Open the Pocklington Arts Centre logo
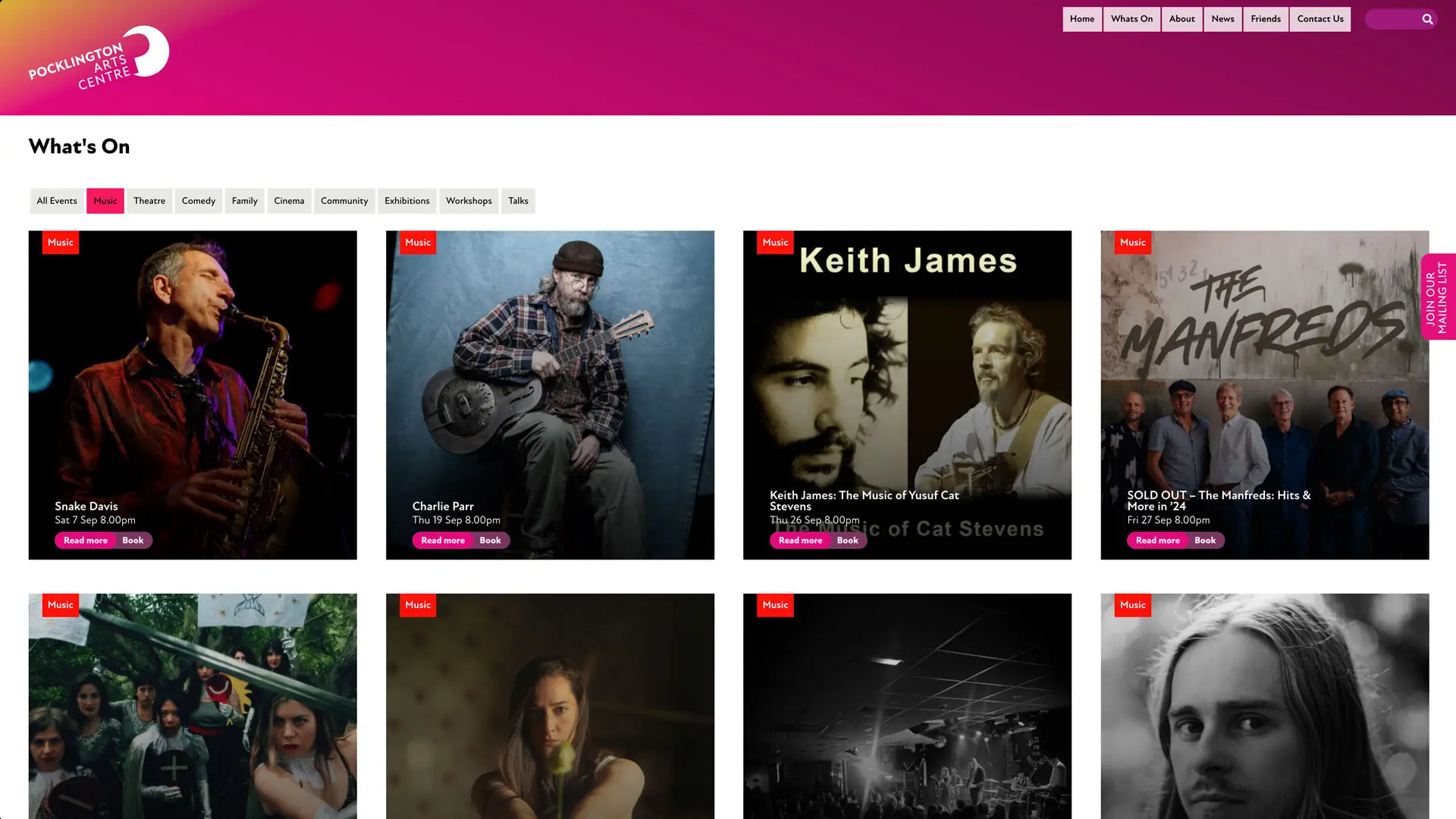 coord(99,58)
